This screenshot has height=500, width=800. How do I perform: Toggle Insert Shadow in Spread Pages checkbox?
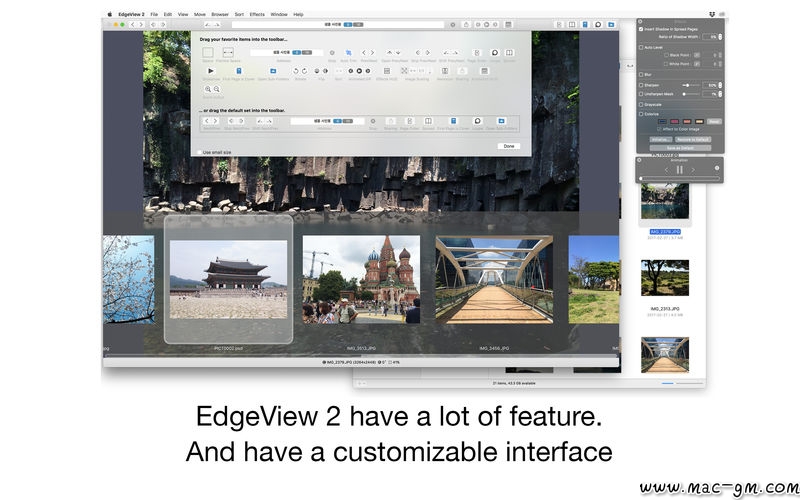click(x=641, y=29)
